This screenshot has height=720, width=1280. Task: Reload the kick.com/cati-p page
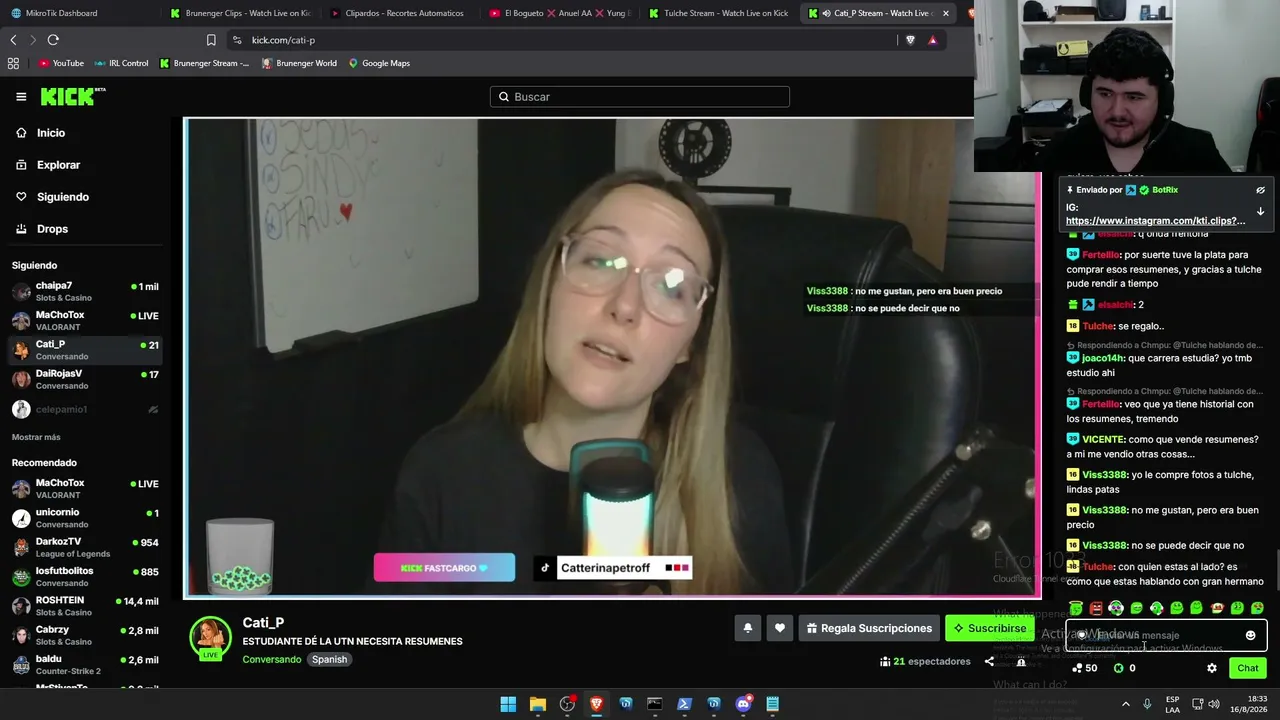pos(53,40)
